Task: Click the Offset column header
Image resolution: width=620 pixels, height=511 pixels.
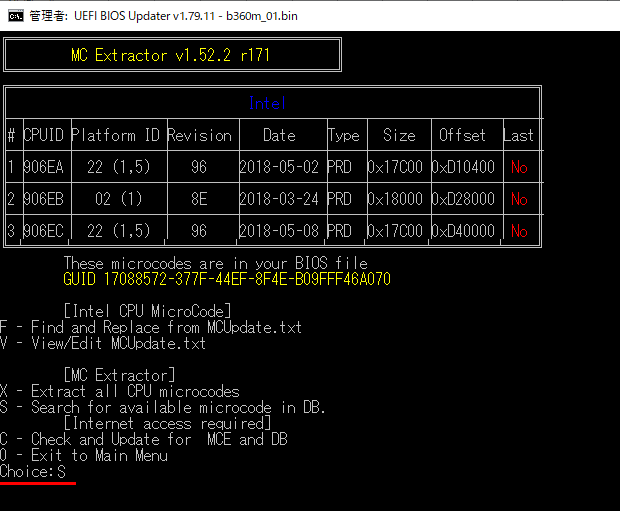Action: [462, 135]
